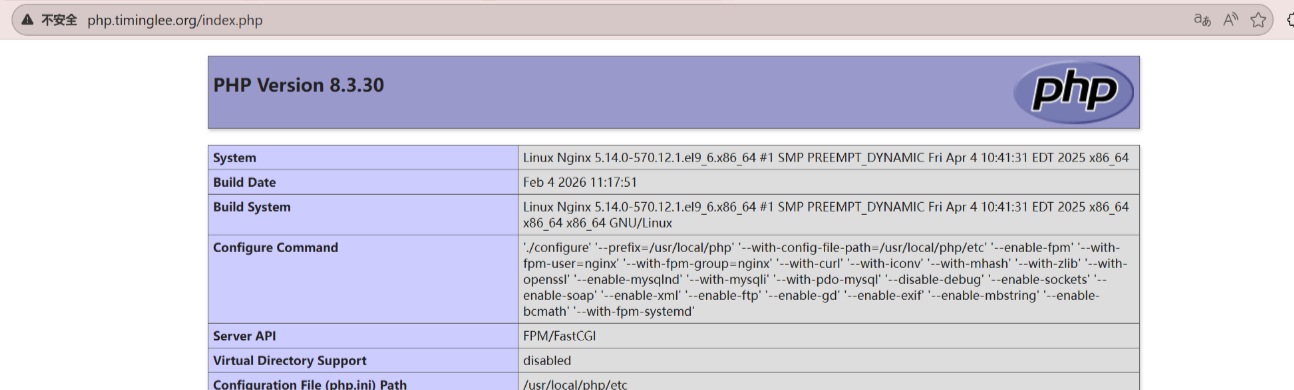Click the Feb 4 2026 11:17:51 value
Viewport: 1294px width, 390px height.
[x=580, y=183]
